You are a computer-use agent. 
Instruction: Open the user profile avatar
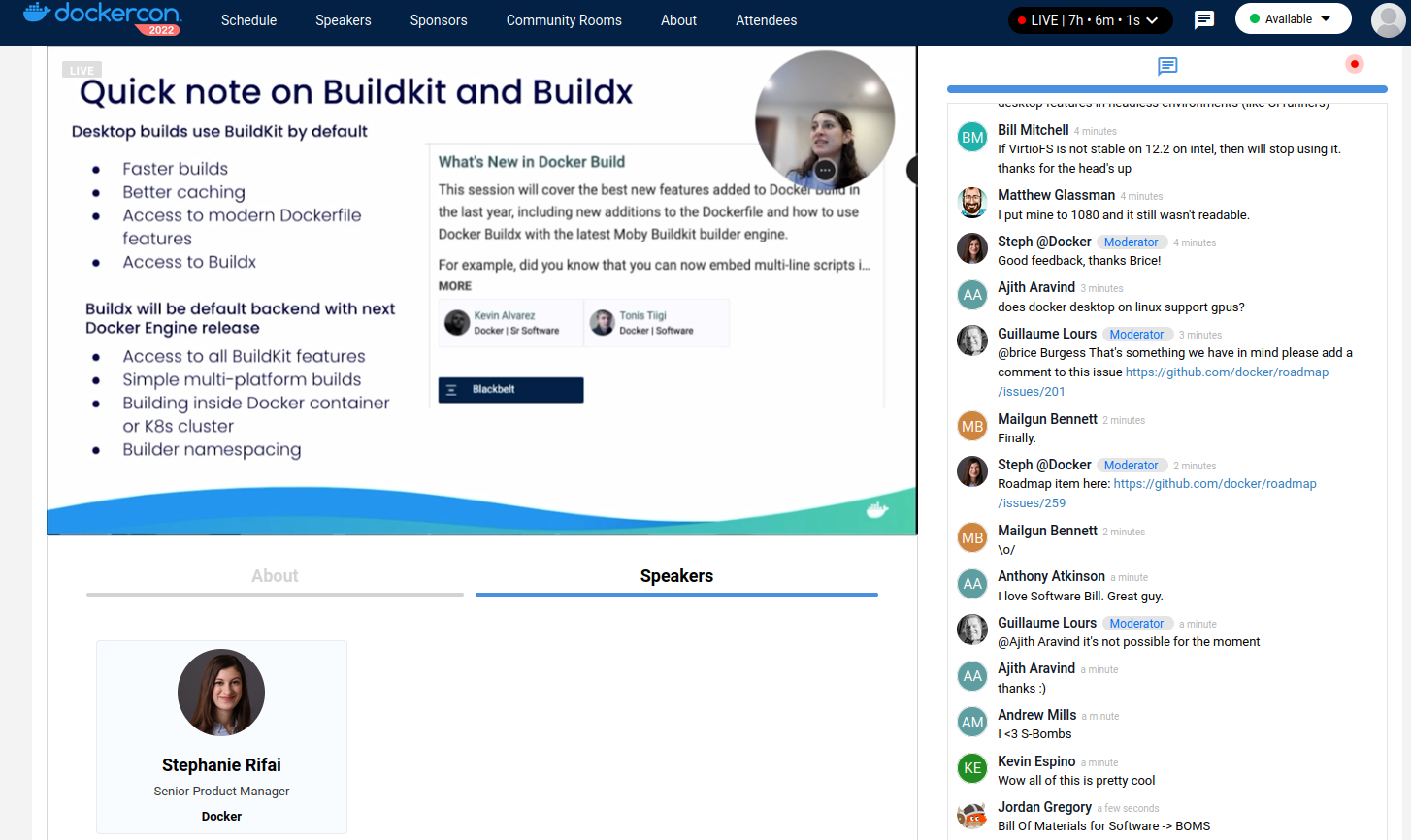[1388, 19]
